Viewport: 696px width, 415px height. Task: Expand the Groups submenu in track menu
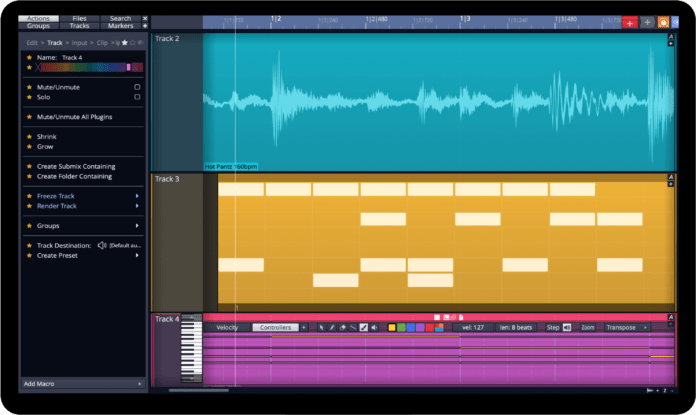click(137, 226)
